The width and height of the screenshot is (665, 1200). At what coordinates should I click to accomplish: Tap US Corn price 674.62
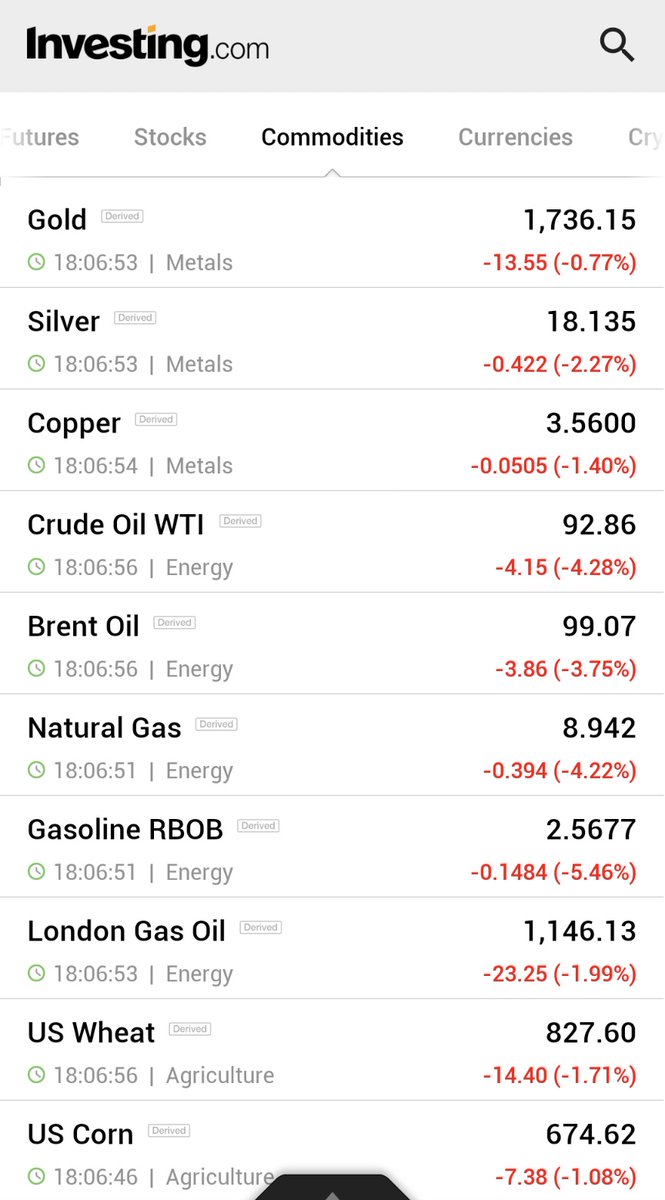pyautogui.click(x=591, y=1134)
